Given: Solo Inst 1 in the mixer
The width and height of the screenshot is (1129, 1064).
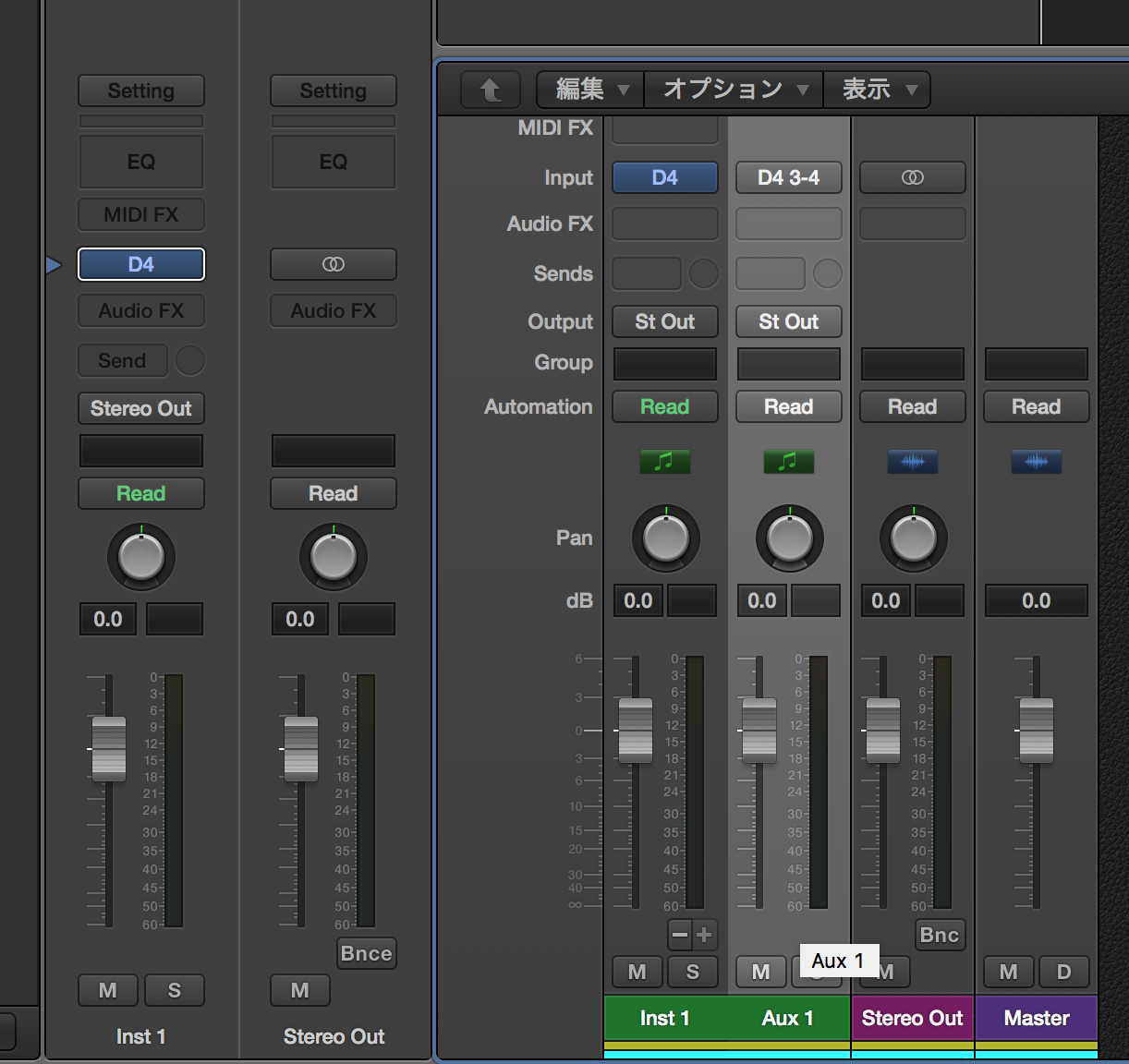Looking at the screenshot, I should (692, 972).
